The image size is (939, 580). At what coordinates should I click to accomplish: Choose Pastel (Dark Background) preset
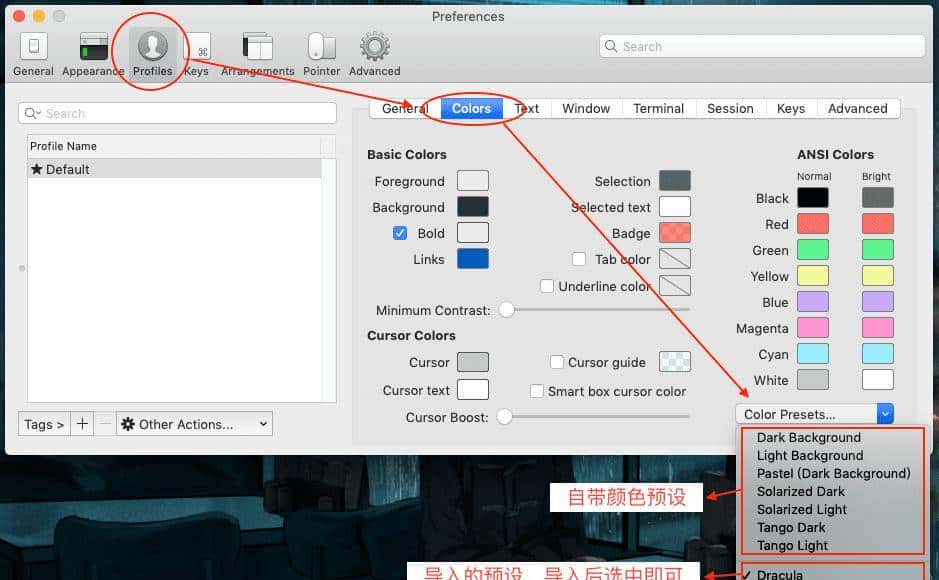(832, 473)
